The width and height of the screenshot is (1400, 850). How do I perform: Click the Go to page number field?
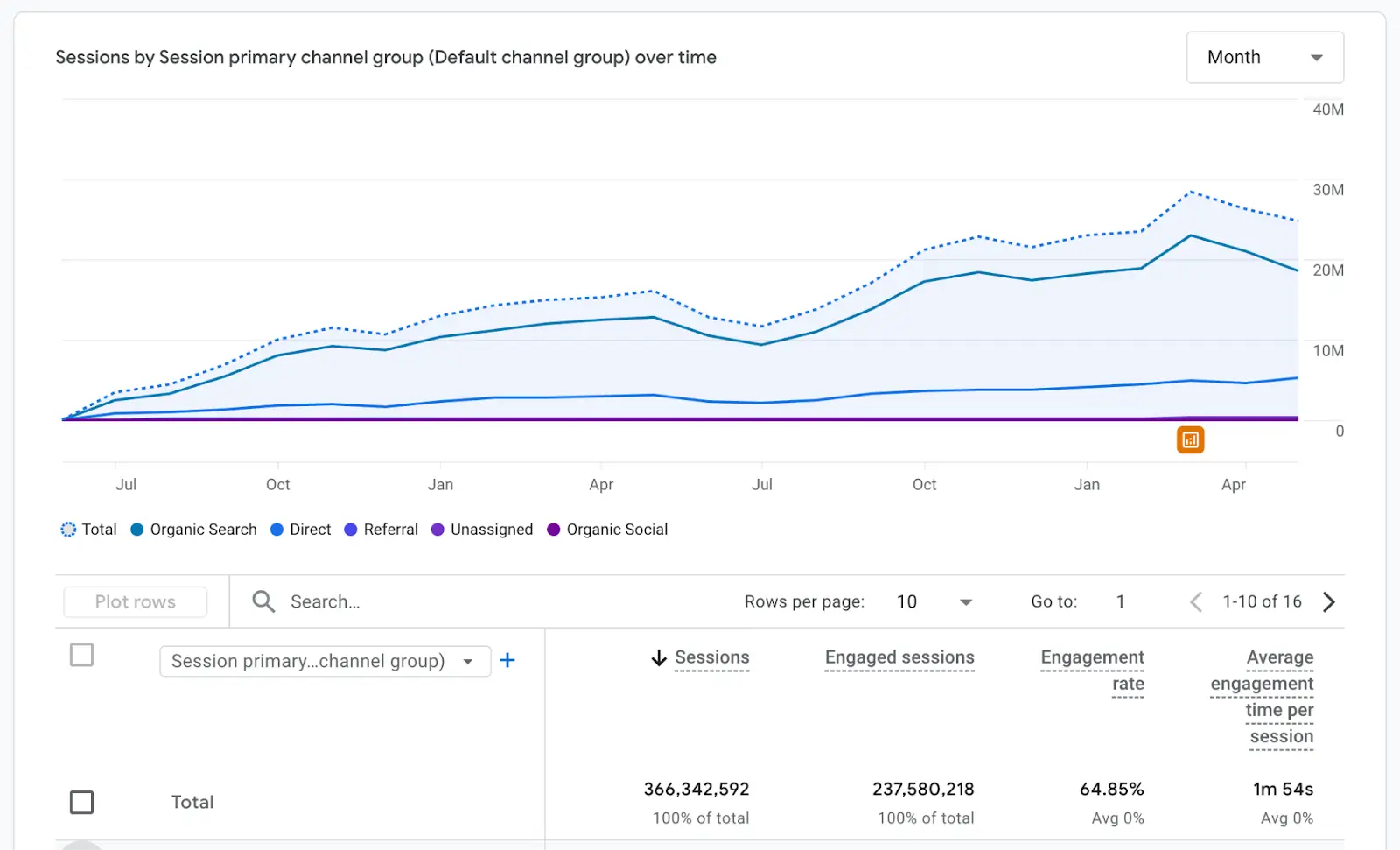[1120, 601]
